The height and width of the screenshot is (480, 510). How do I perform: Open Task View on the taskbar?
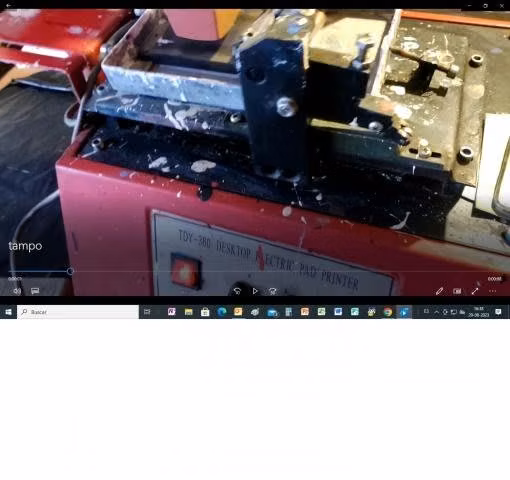pos(147,312)
